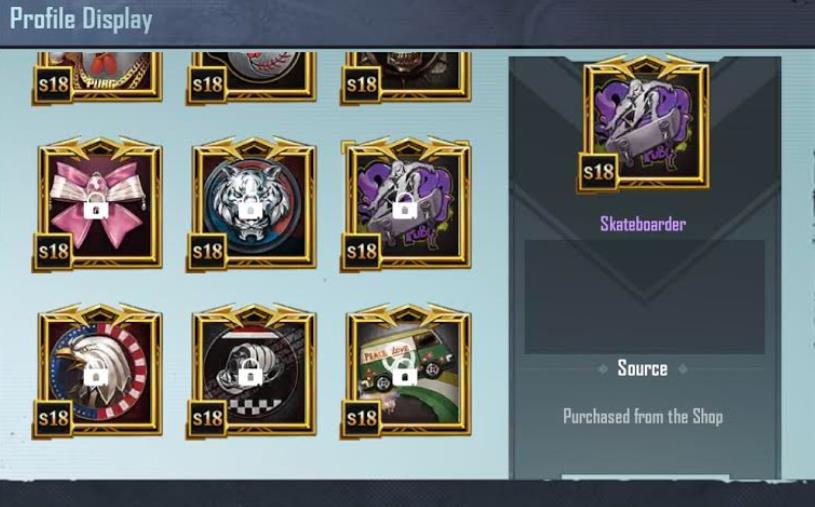Screen dimensions: 815x507
Task: Select the armored helmet checkered icon
Action: pos(252,371)
